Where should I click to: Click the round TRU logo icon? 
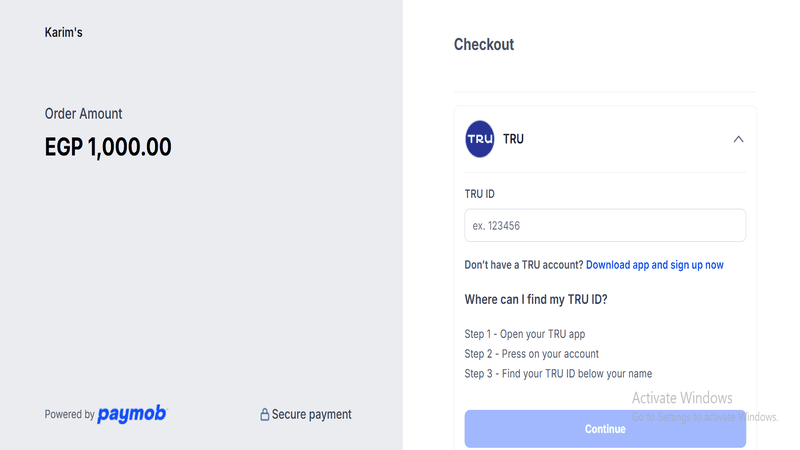[x=480, y=139]
